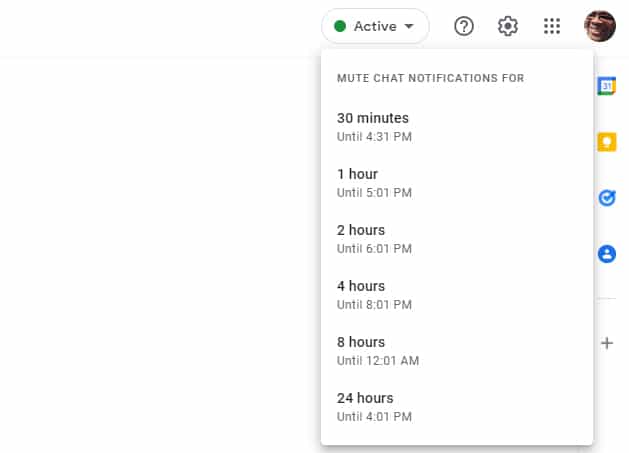Open the Help question mark icon
The width and height of the screenshot is (629, 453).
[x=464, y=26]
